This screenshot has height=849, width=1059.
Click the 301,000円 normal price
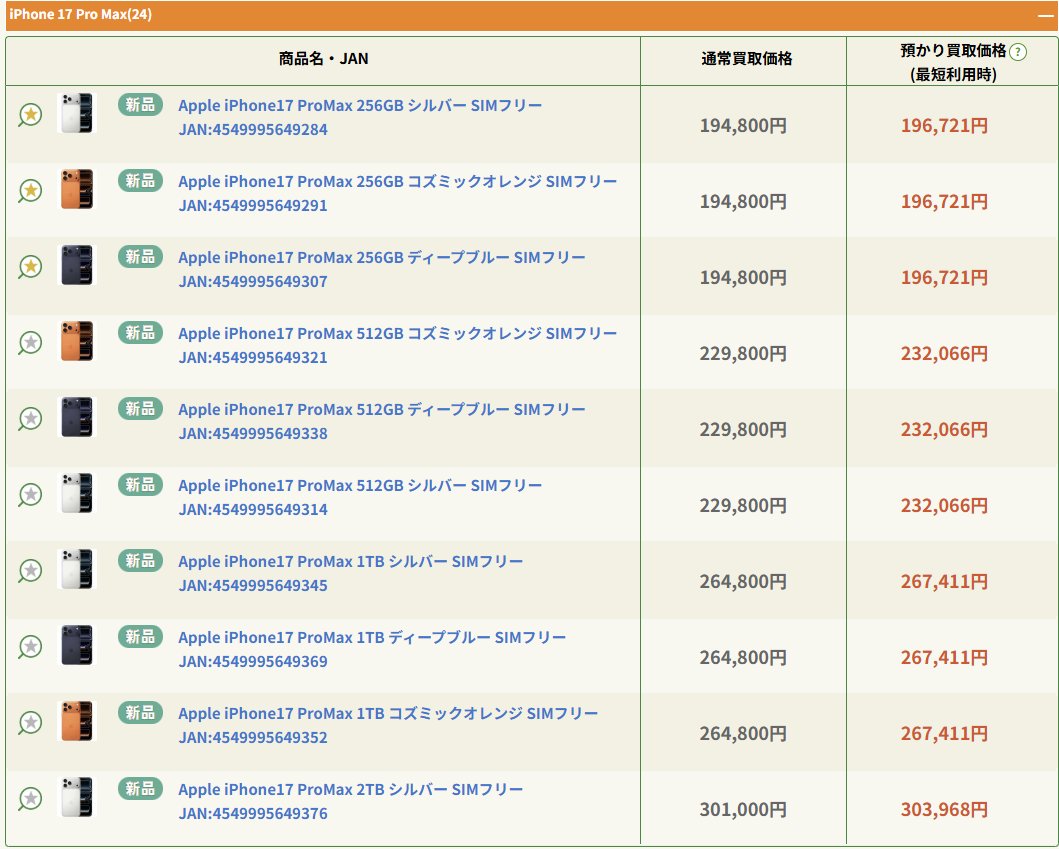(743, 810)
